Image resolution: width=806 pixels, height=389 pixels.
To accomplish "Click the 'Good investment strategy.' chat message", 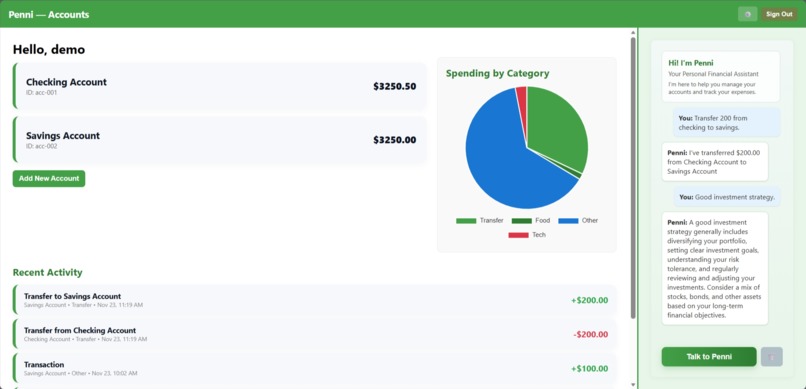I will click(x=727, y=197).
